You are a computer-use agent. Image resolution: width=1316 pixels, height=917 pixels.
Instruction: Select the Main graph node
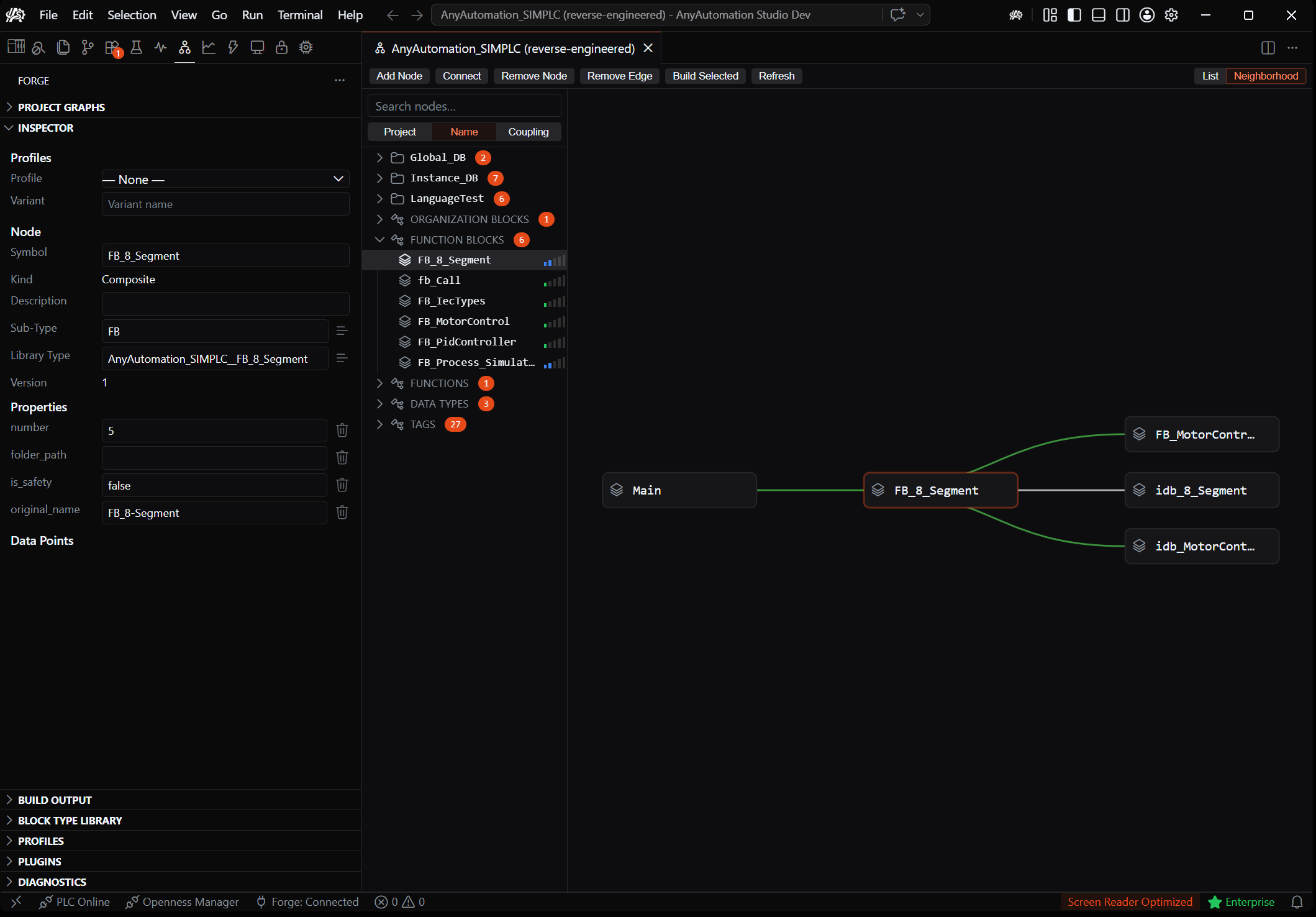pos(679,490)
